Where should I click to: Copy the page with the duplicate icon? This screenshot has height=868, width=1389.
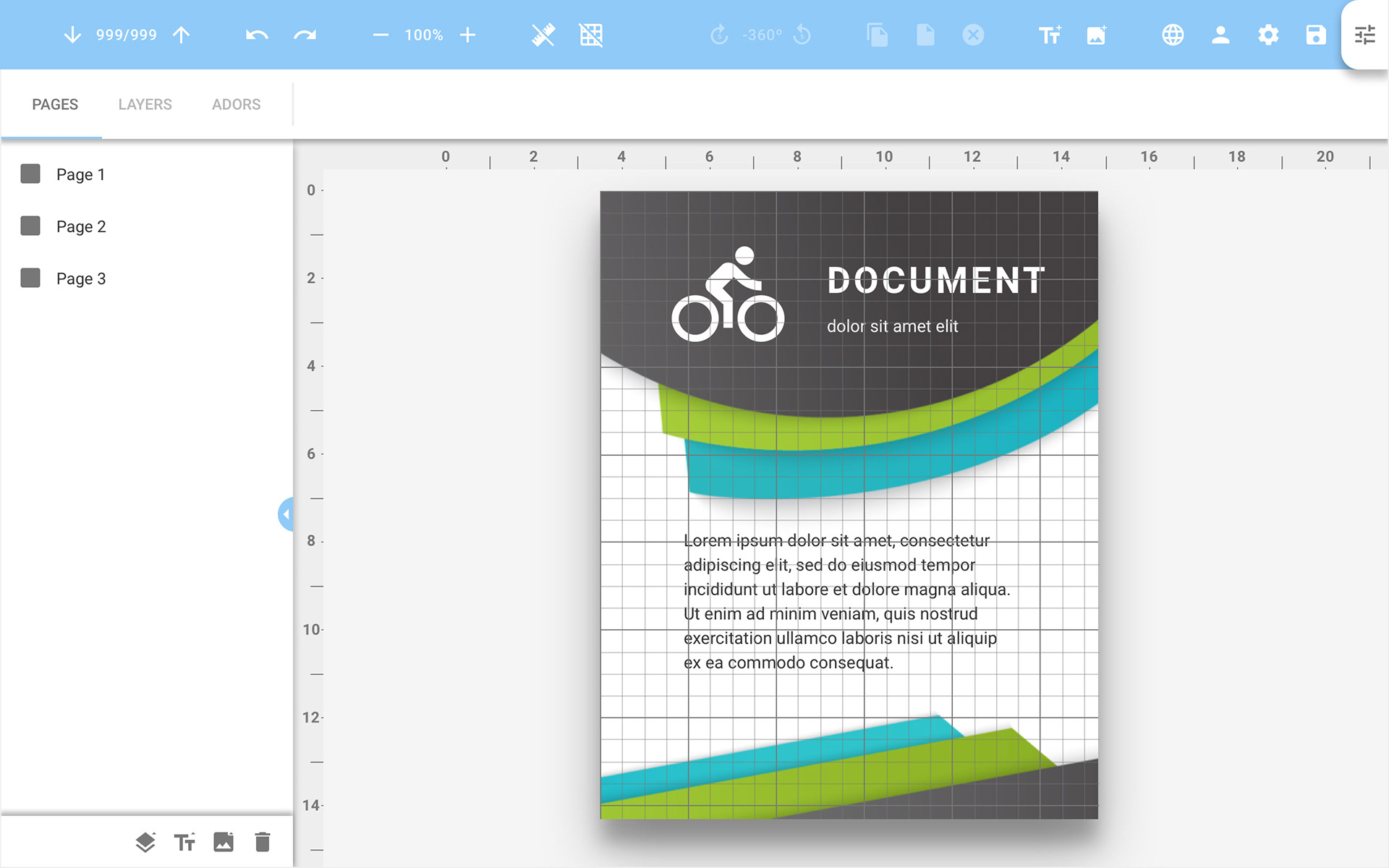click(878, 35)
